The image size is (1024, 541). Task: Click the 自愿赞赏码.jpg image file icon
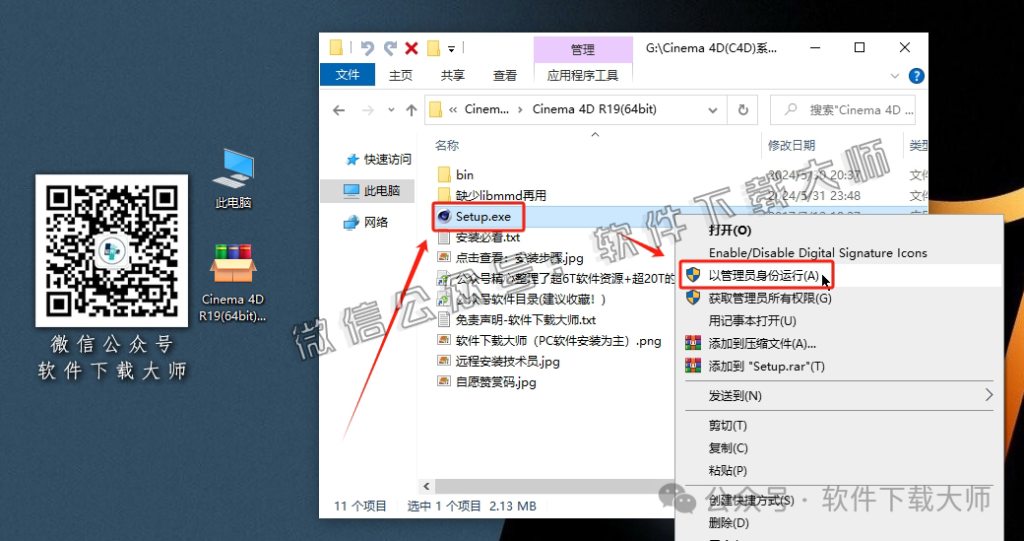[445, 382]
